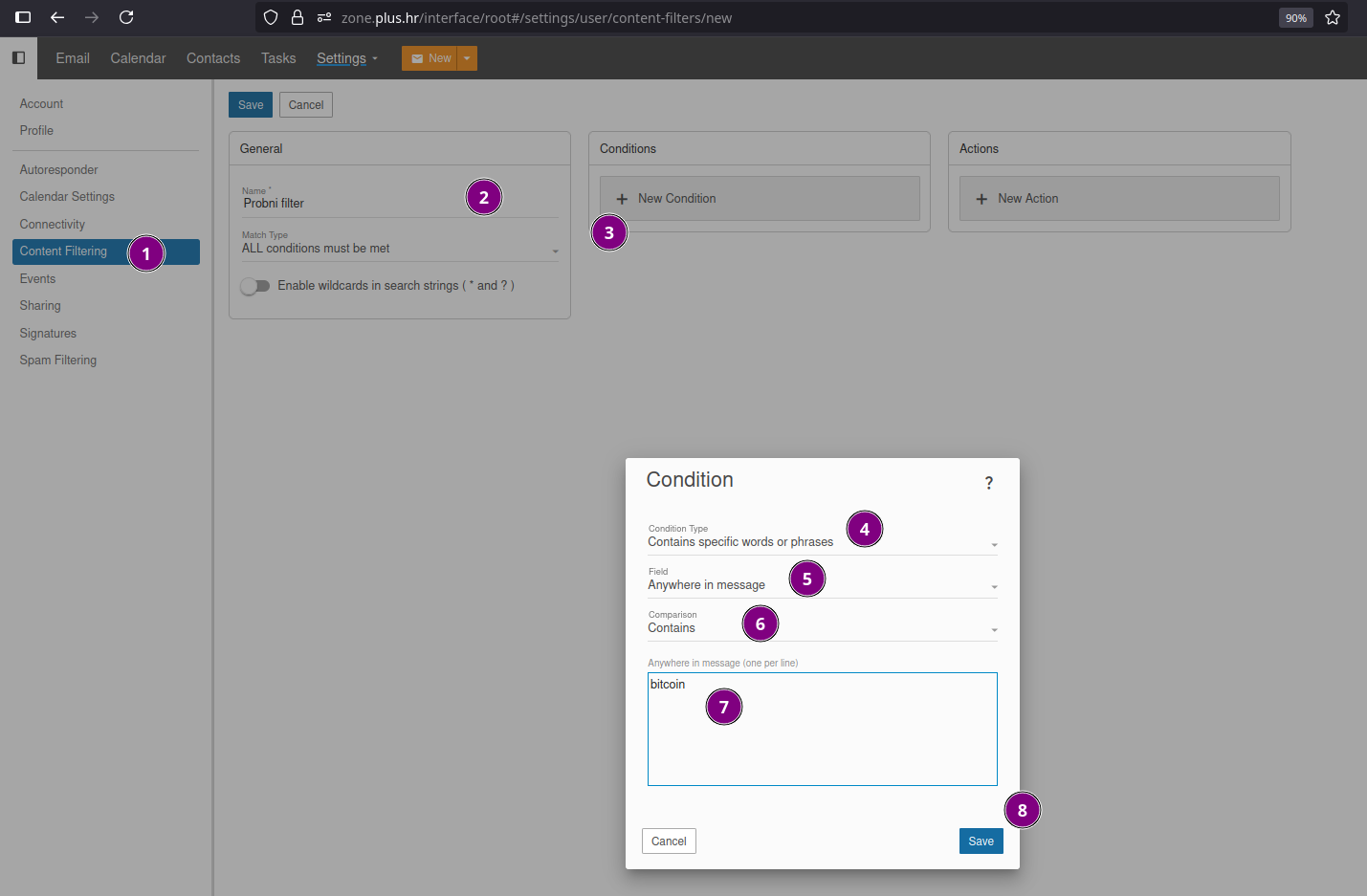Enable wildcards in search strings toggle
1367x896 pixels.
tap(255, 286)
